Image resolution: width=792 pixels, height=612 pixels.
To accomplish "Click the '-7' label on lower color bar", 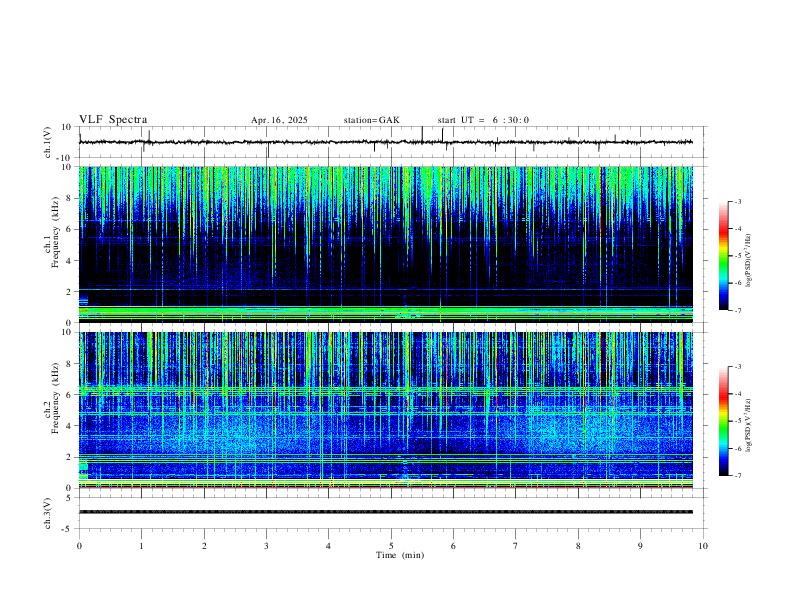I will [x=738, y=476].
